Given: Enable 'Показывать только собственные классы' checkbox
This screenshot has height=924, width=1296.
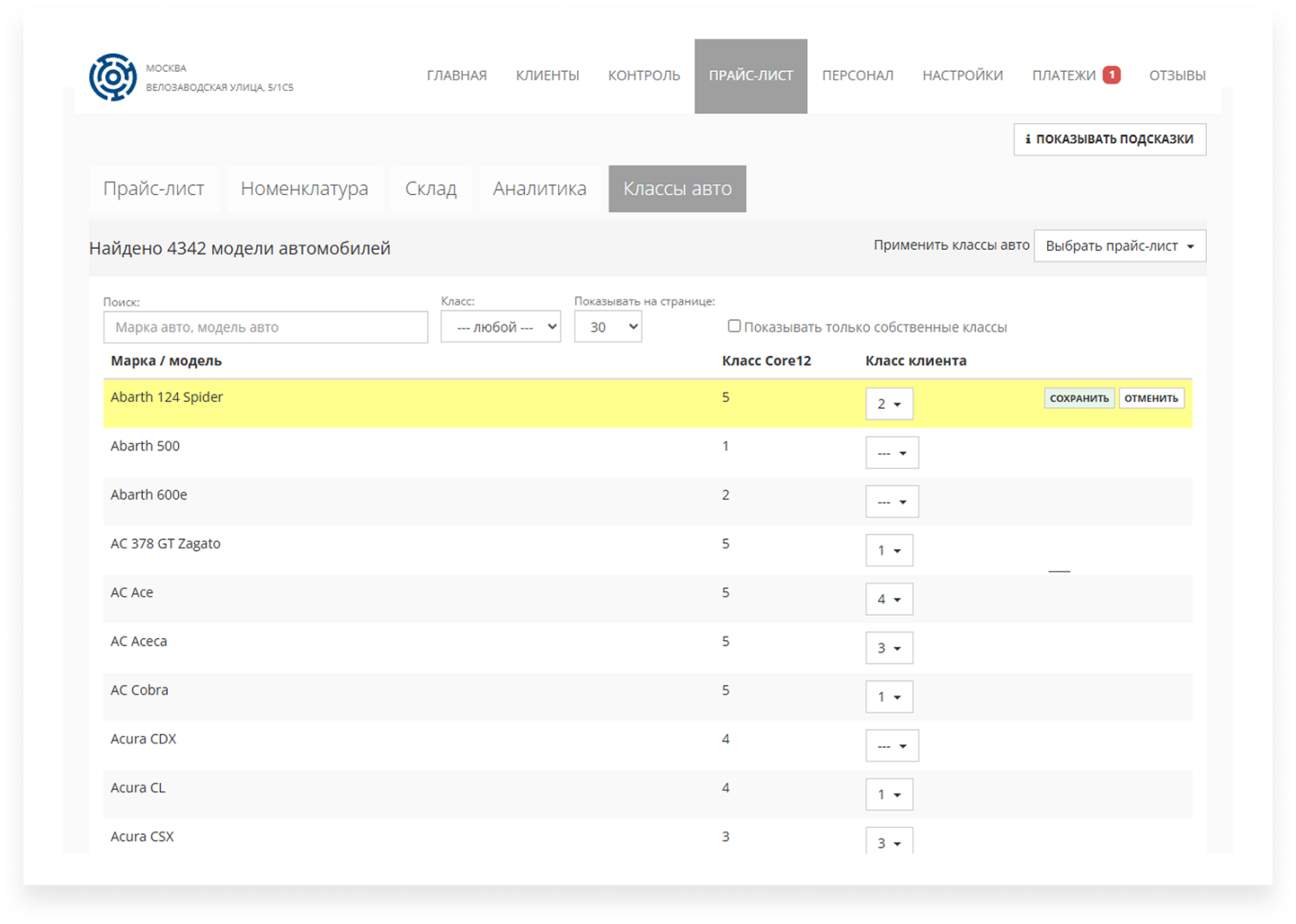Looking at the screenshot, I should click(734, 326).
